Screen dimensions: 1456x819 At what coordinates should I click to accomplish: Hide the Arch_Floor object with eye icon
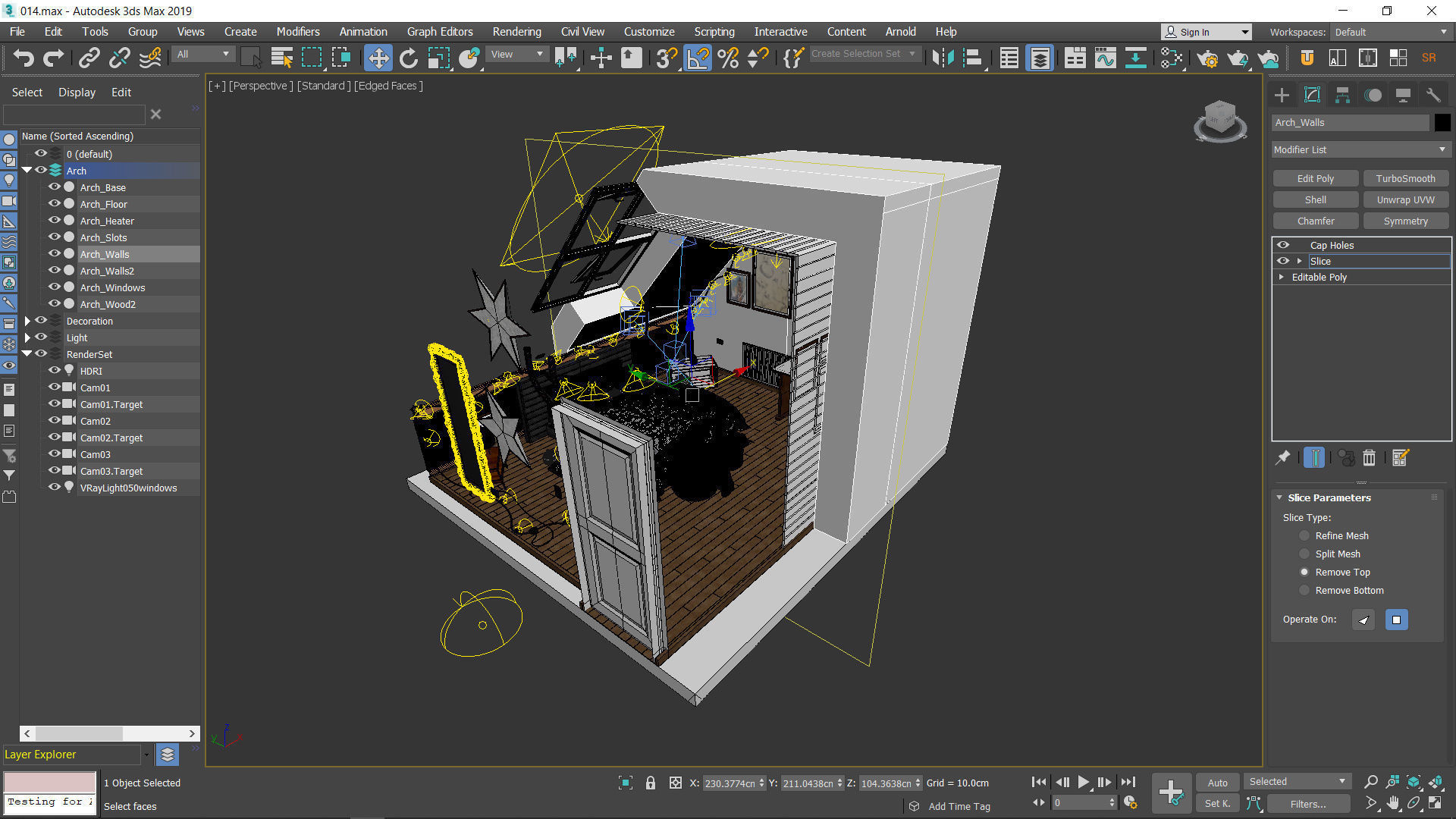click(x=54, y=203)
